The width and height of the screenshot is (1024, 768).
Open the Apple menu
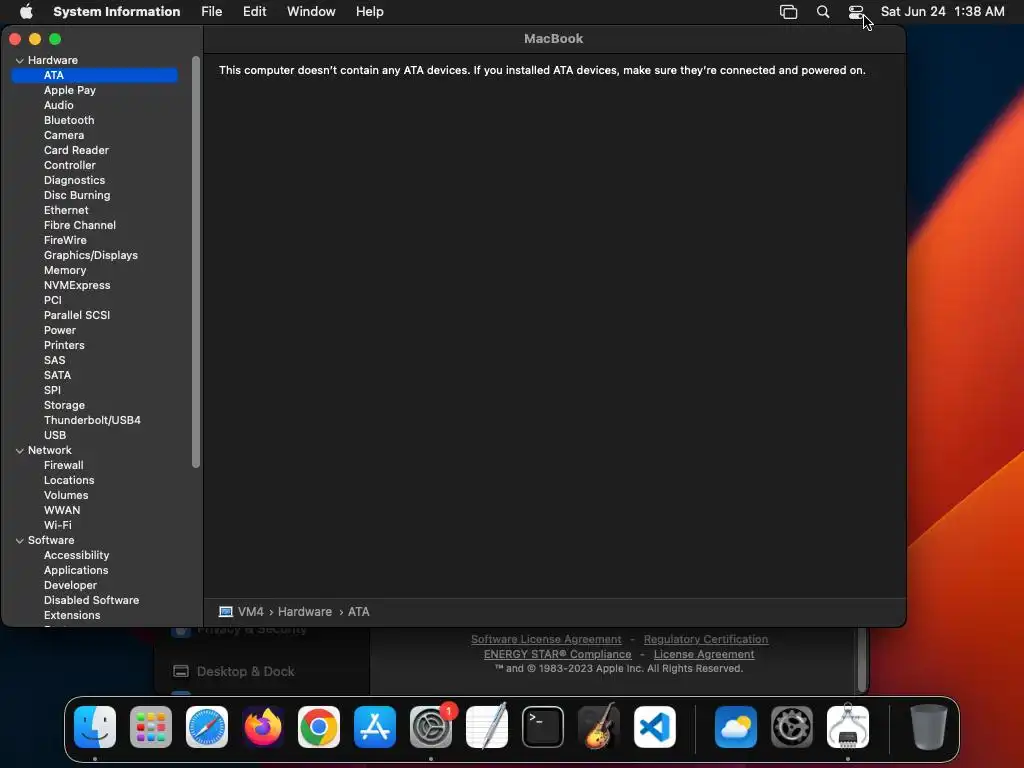click(26, 12)
